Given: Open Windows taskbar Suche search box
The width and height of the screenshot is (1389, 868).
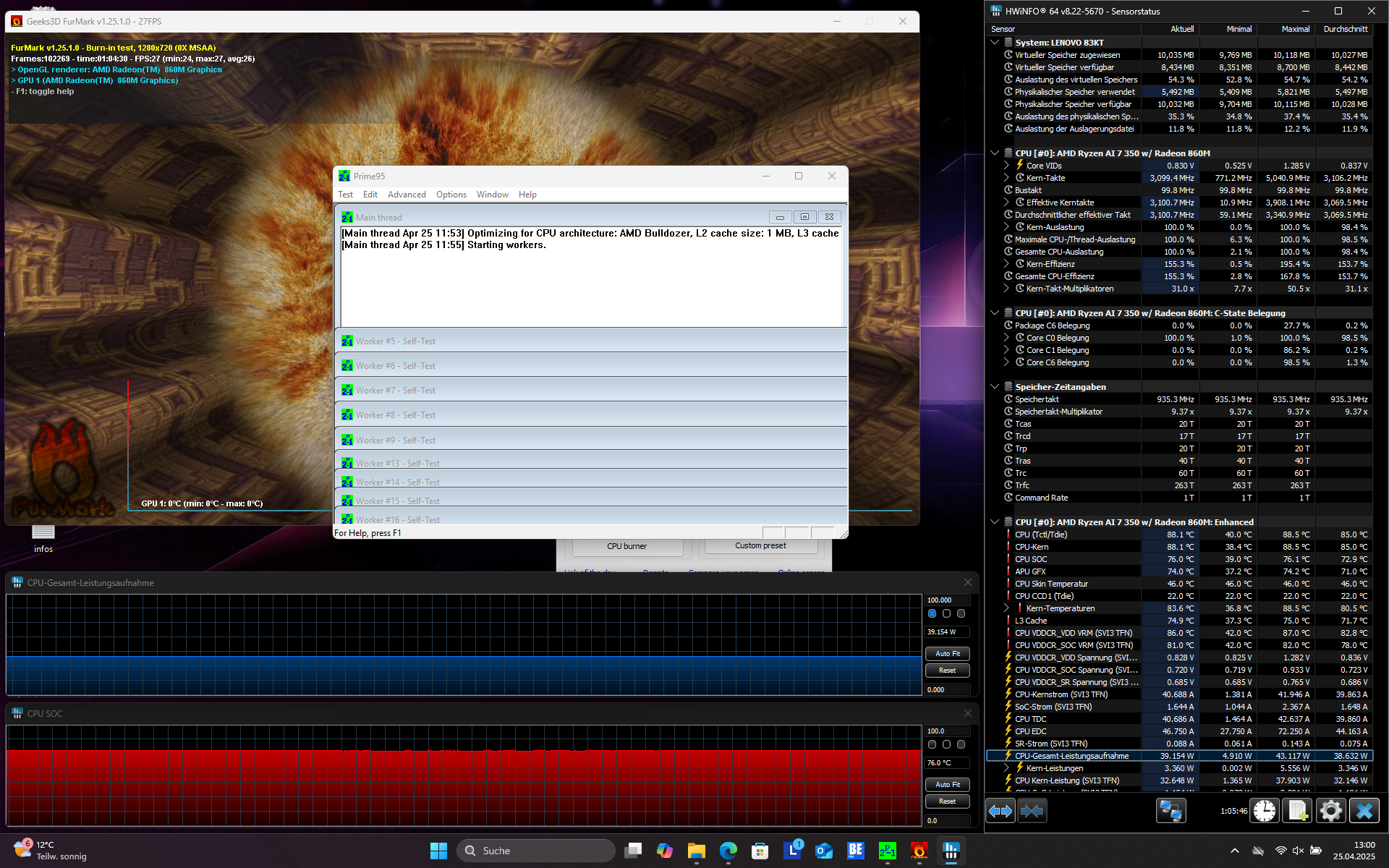Looking at the screenshot, I should [536, 851].
